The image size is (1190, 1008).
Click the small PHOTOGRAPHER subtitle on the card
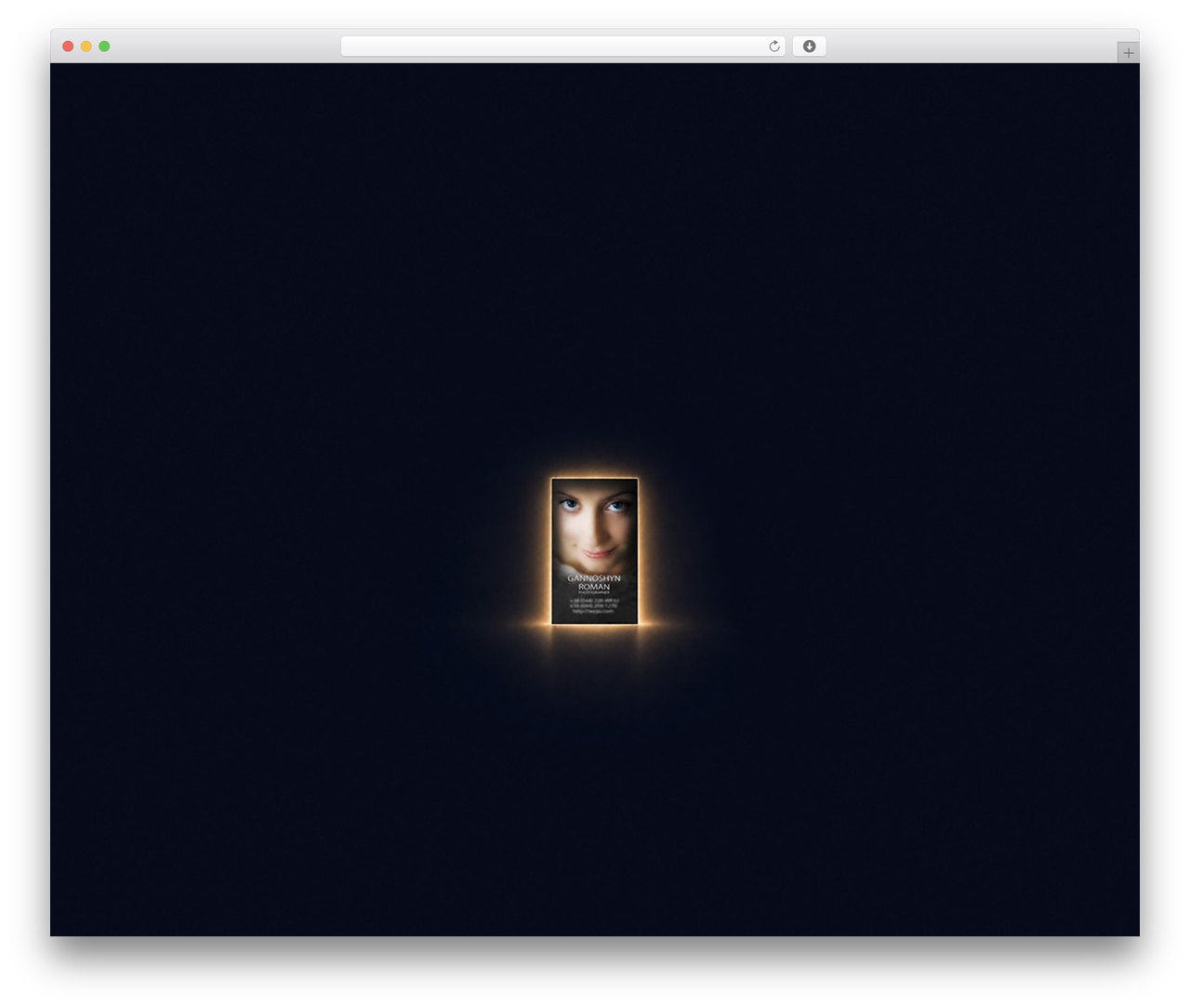tap(594, 593)
